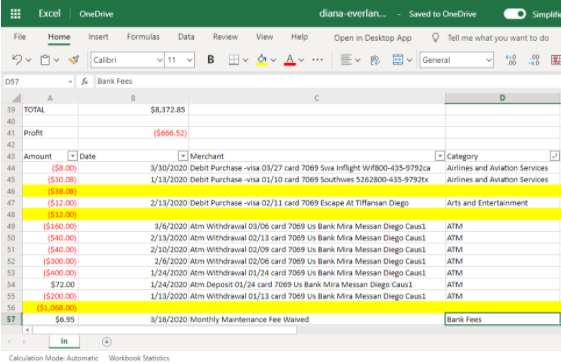This screenshot has width=561, height=363.
Task: Click the insert function fx icon
Action: tap(84, 82)
